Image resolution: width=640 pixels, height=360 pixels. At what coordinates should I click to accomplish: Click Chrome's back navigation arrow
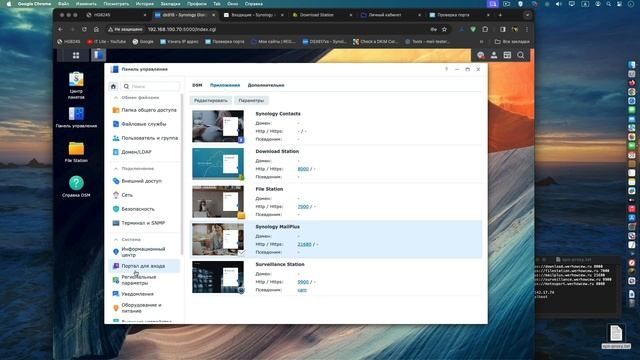pyautogui.click(x=60, y=29)
